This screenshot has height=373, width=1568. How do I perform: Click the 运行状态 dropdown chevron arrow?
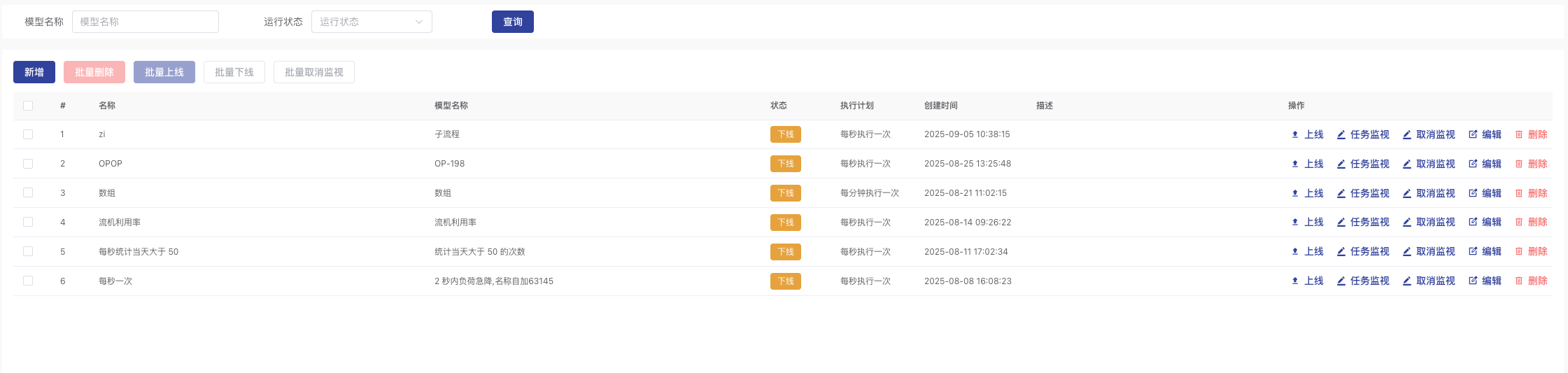click(419, 22)
